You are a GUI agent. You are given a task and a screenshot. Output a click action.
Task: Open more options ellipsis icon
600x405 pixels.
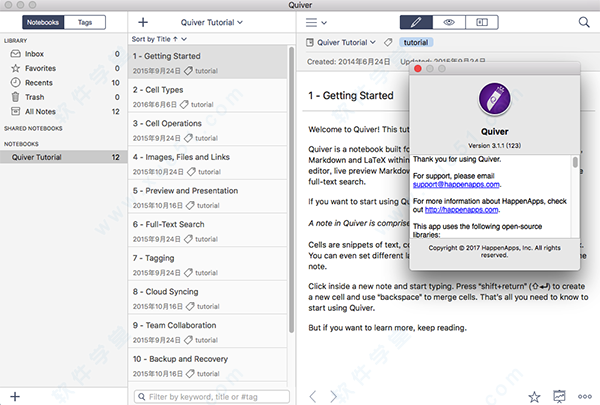pyautogui.click(x=585, y=397)
